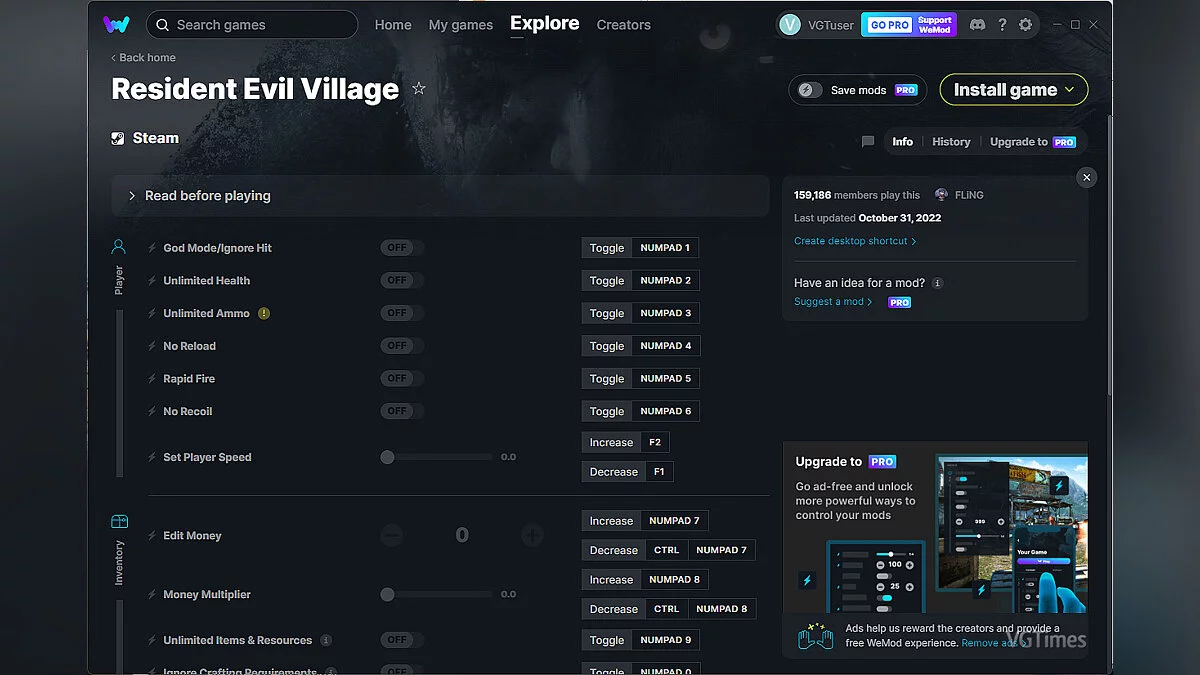Click the WeMod logo icon
Viewport: 1200px width, 675px height.
116,25
